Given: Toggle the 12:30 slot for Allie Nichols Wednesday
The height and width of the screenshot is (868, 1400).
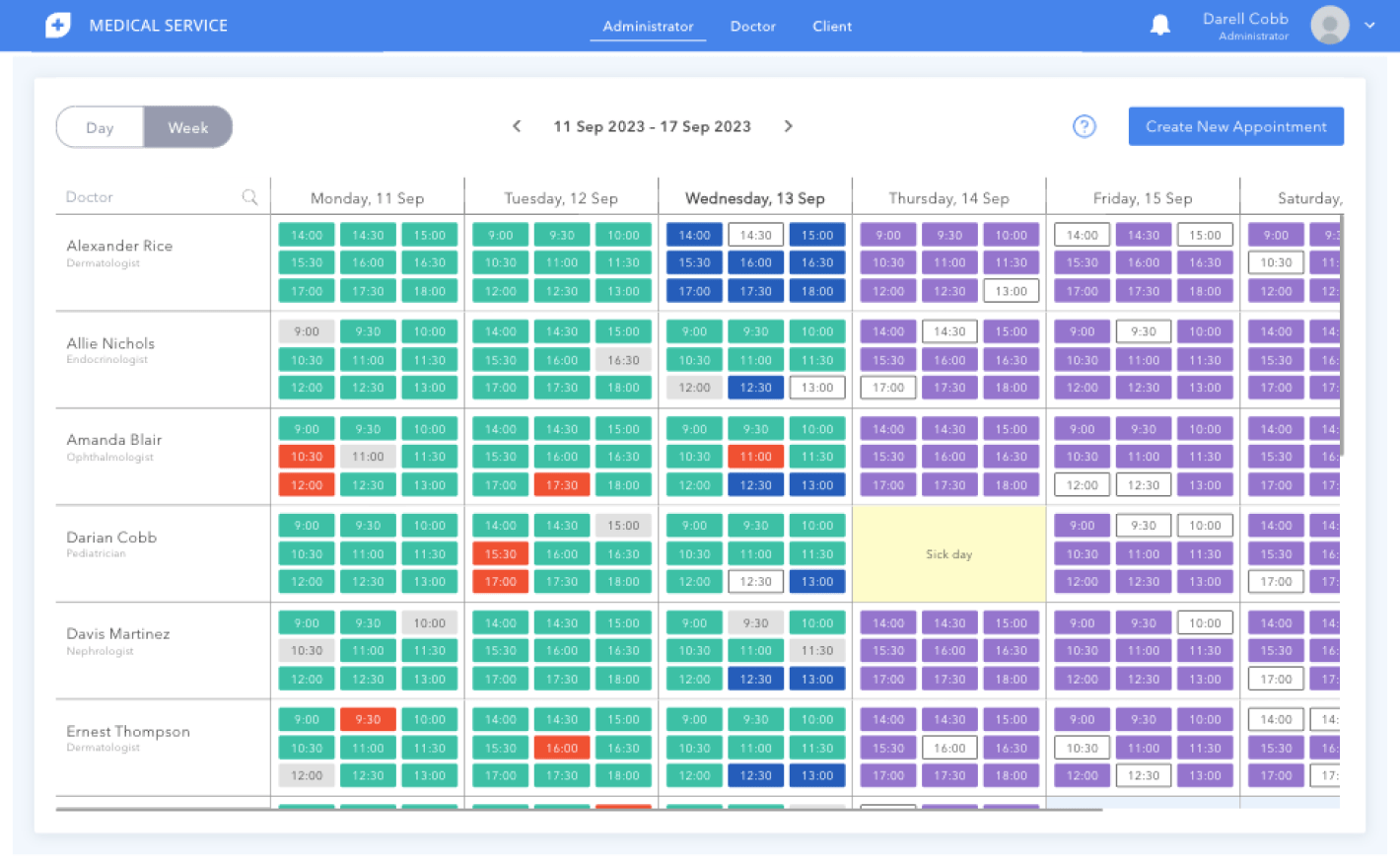Looking at the screenshot, I should pyautogui.click(x=755, y=387).
